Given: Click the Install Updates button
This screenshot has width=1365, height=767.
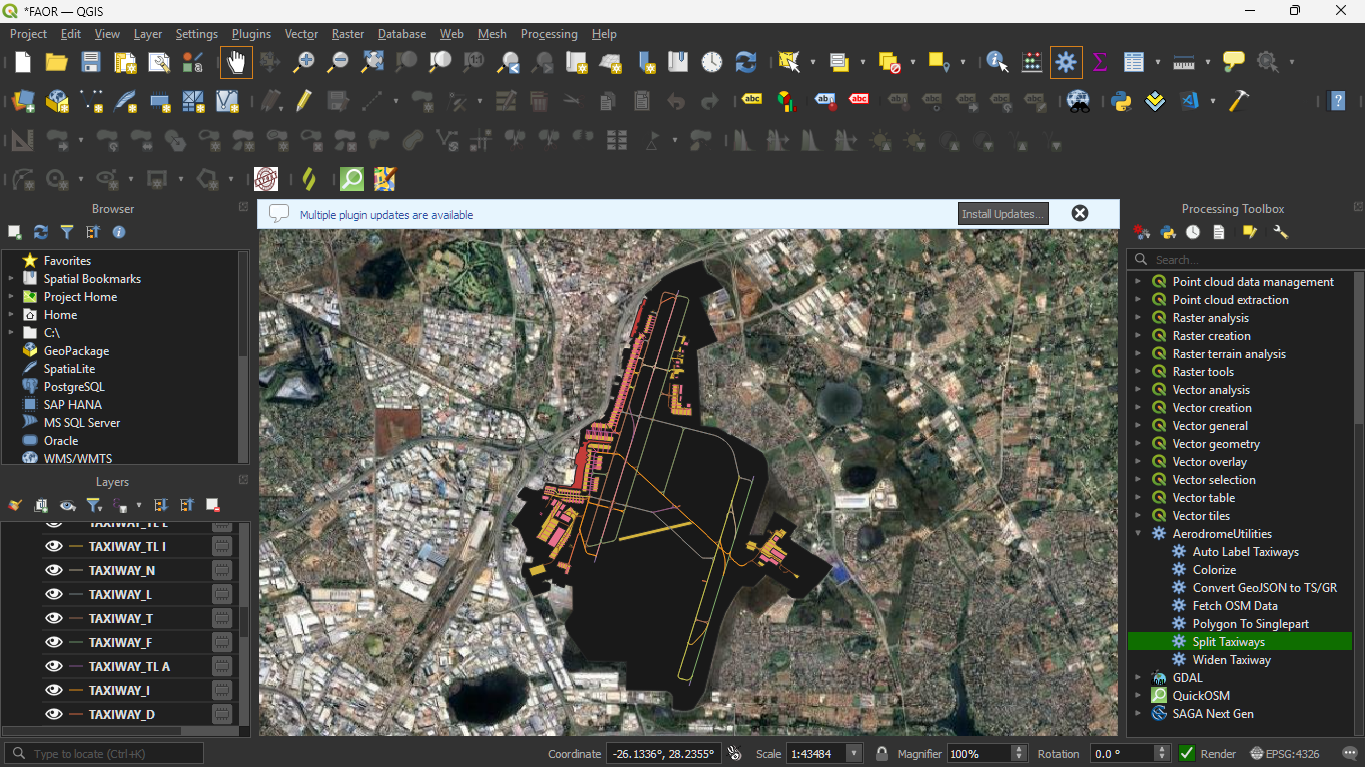Looking at the screenshot, I should pos(1003,214).
